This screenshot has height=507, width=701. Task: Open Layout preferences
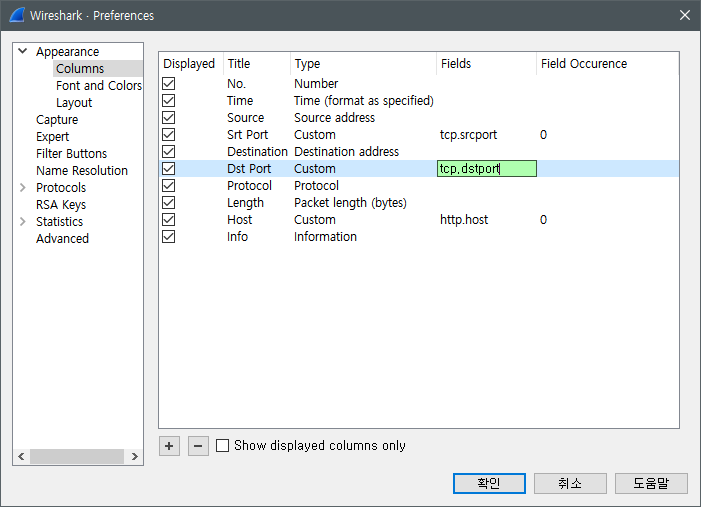click(74, 102)
